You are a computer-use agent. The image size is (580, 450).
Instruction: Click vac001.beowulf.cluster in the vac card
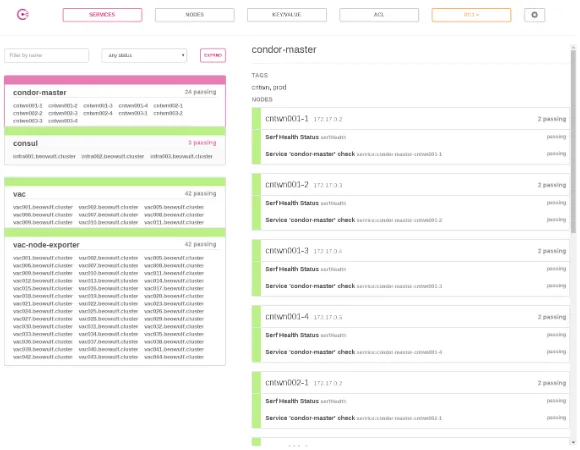click(x=43, y=207)
